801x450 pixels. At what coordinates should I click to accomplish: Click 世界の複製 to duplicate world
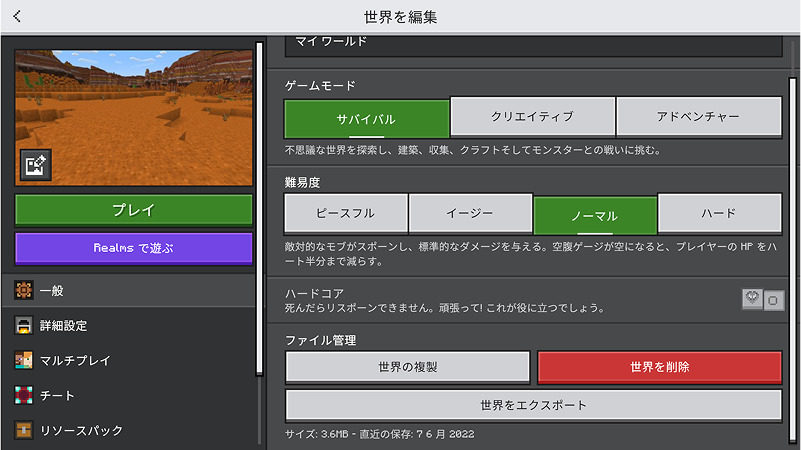(x=408, y=367)
